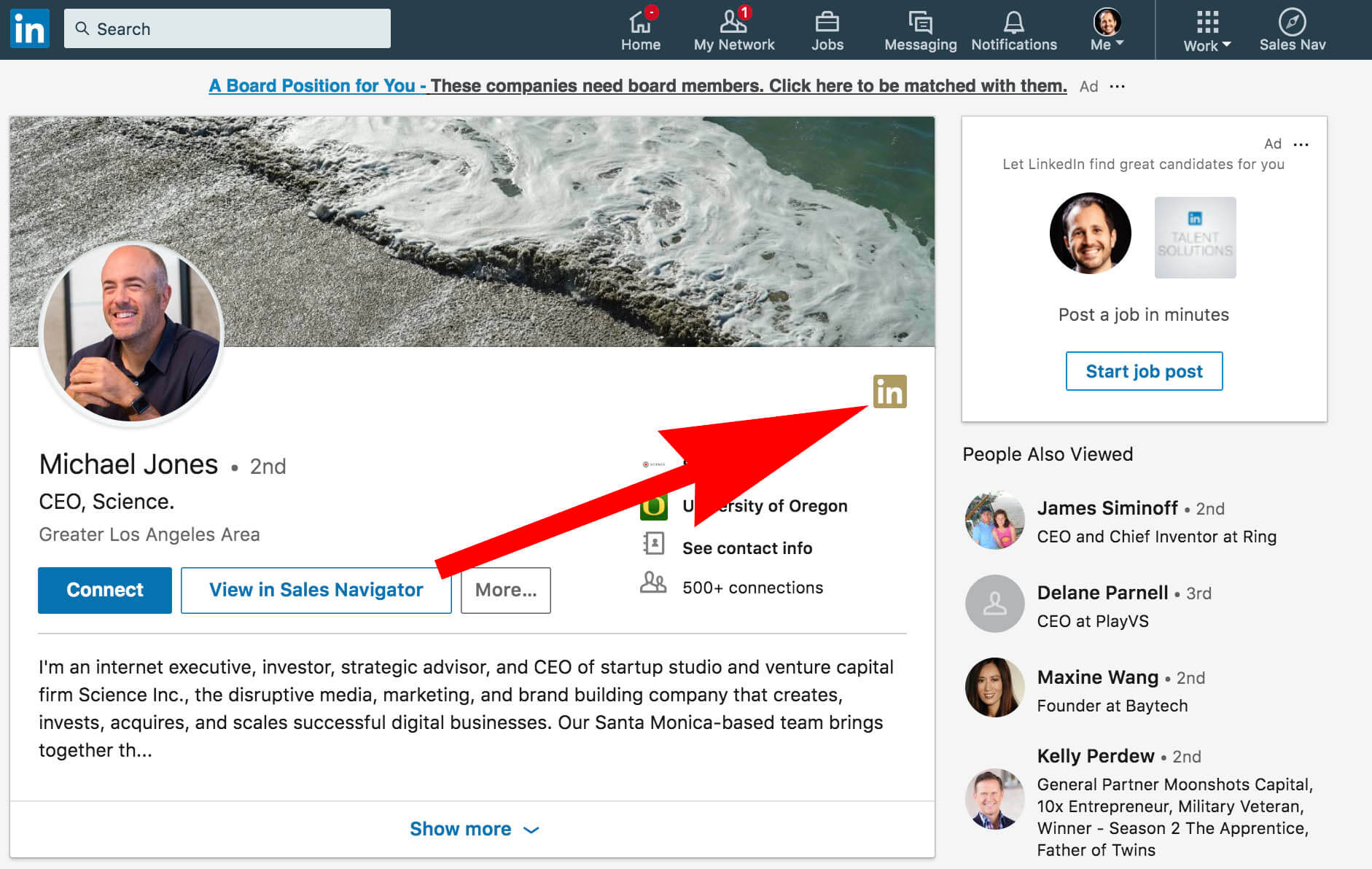
Task: Expand summary with Show more
Action: pos(474,829)
